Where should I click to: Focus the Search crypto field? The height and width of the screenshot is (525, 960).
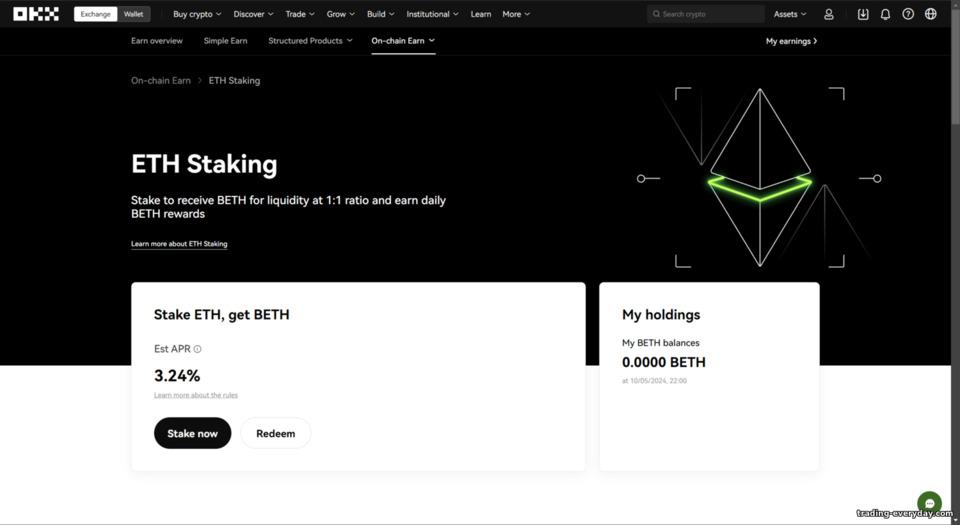[x=705, y=14]
